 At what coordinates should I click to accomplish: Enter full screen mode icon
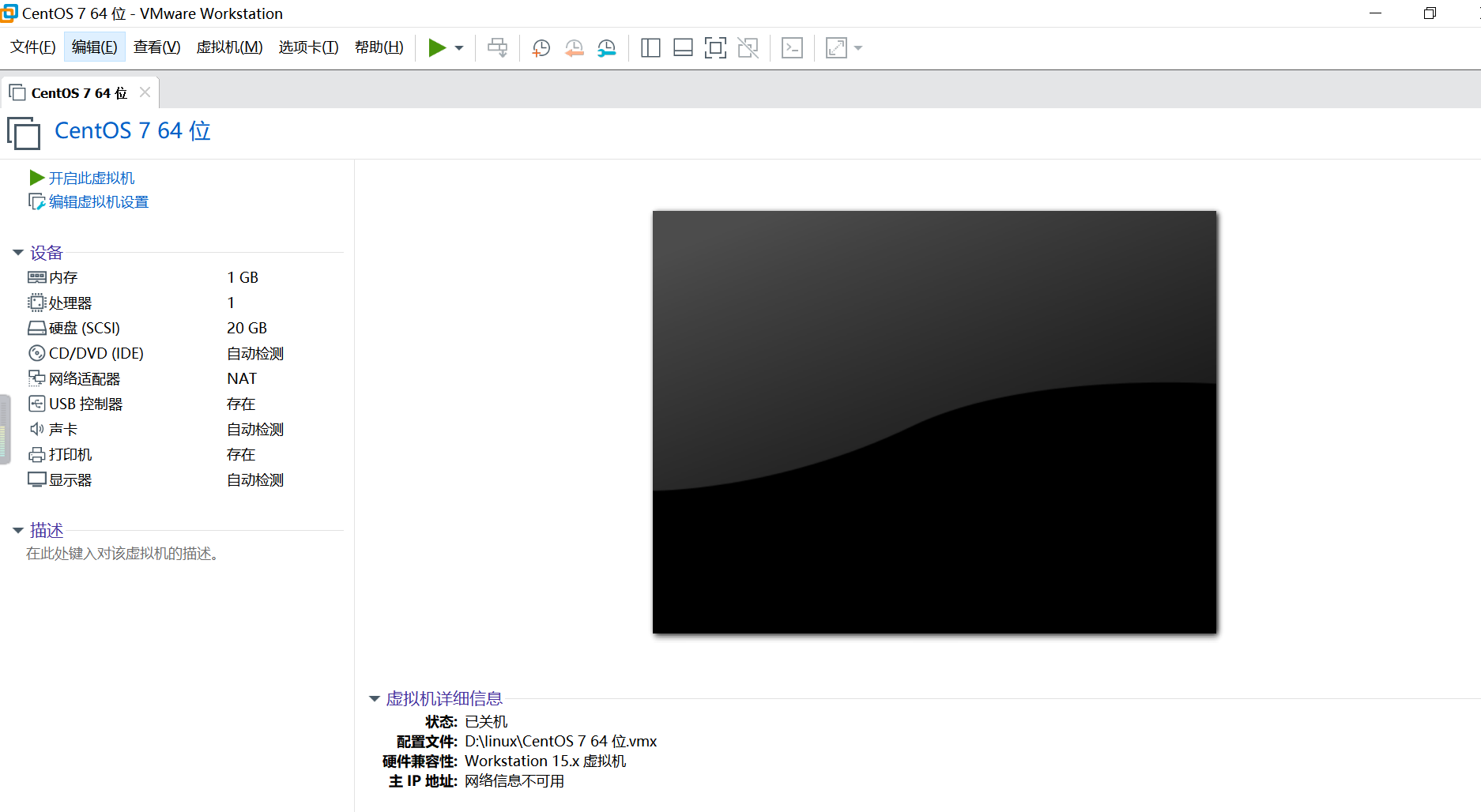[x=715, y=48]
